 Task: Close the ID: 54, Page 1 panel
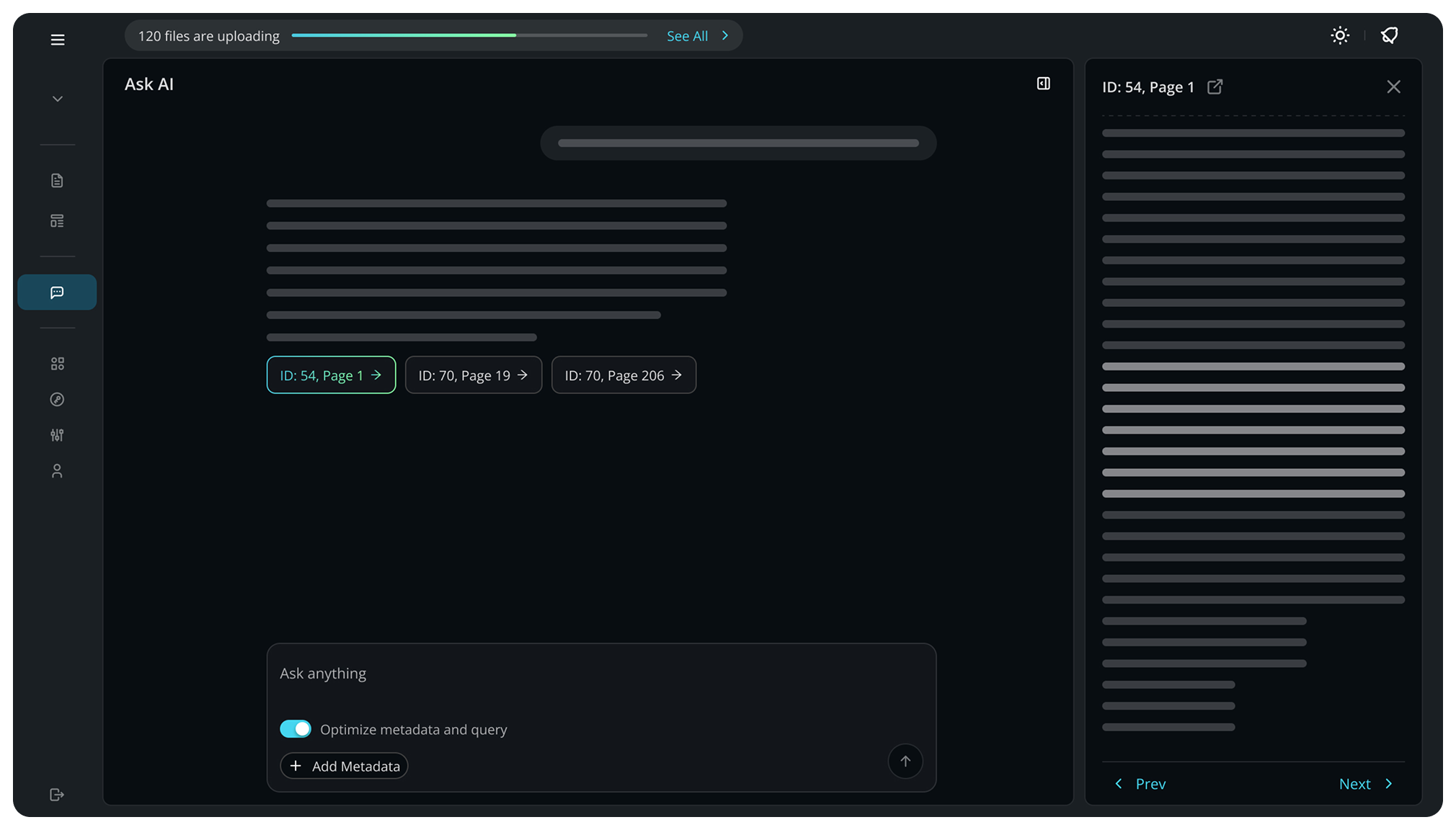1393,87
